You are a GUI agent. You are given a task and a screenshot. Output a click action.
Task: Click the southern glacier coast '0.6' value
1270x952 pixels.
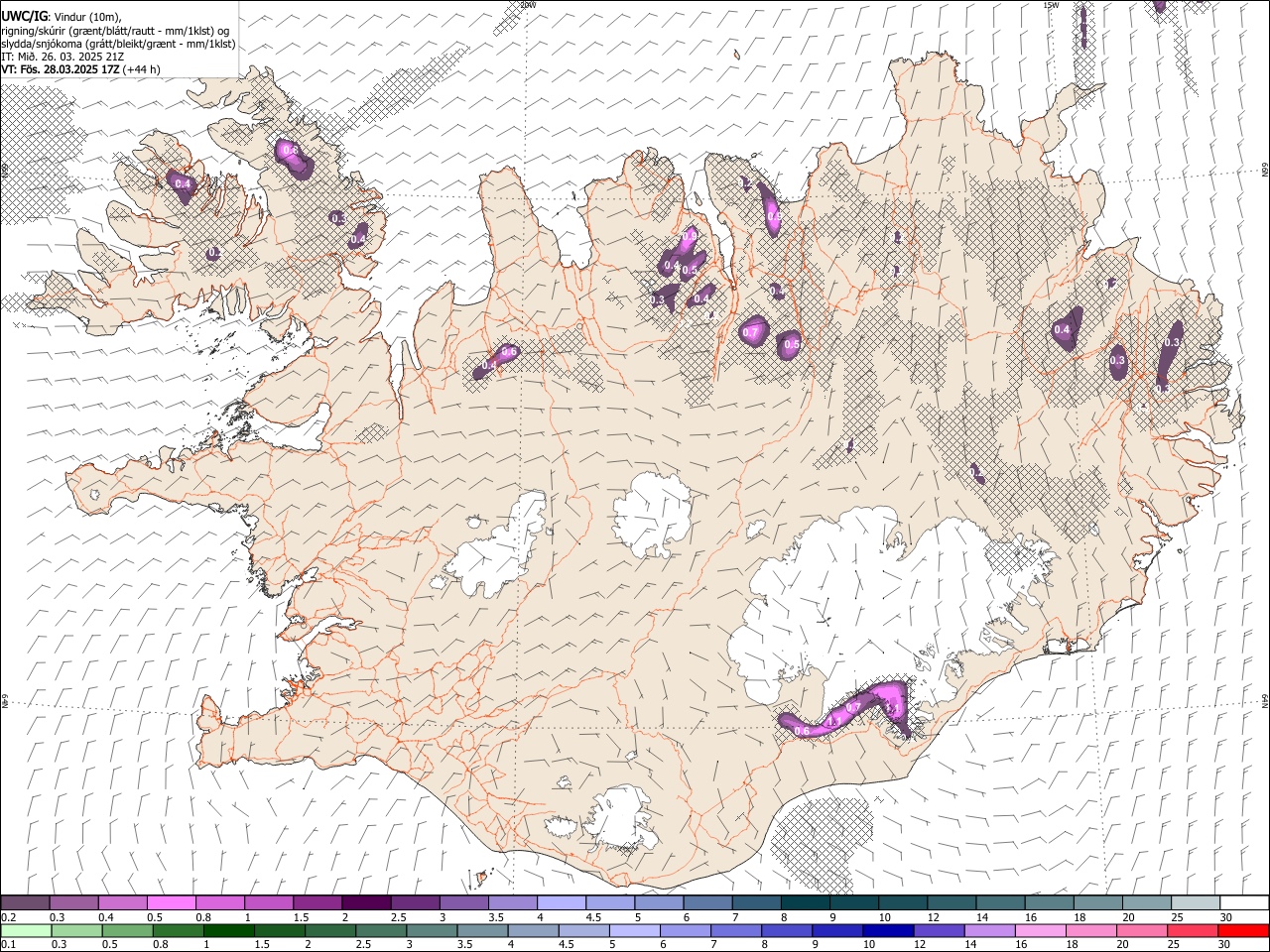(803, 731)
